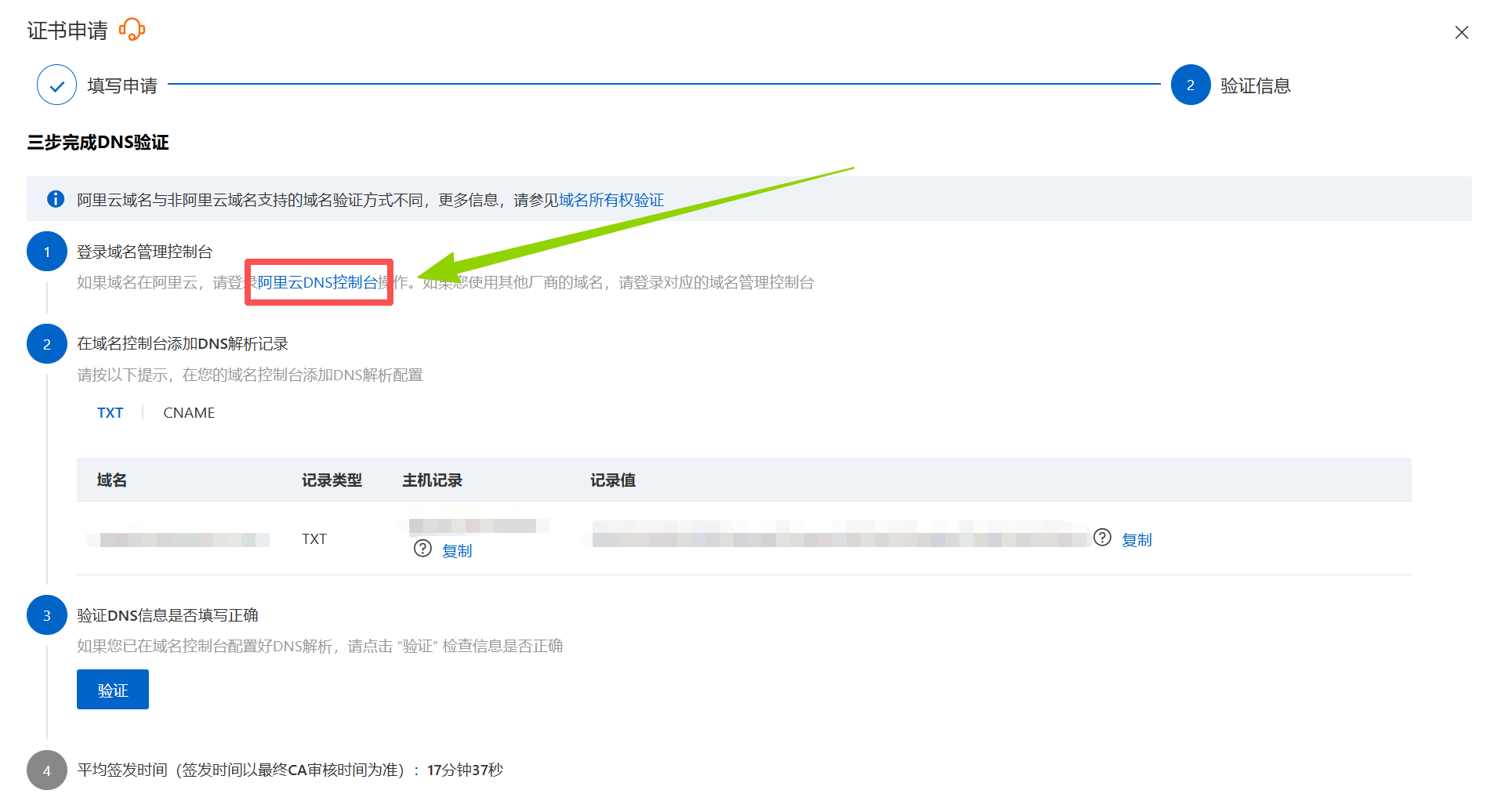This screenshot has height=812, width=1494.
Task: Switch to the CNAME record tab
Action: click(x=189, y=413)
